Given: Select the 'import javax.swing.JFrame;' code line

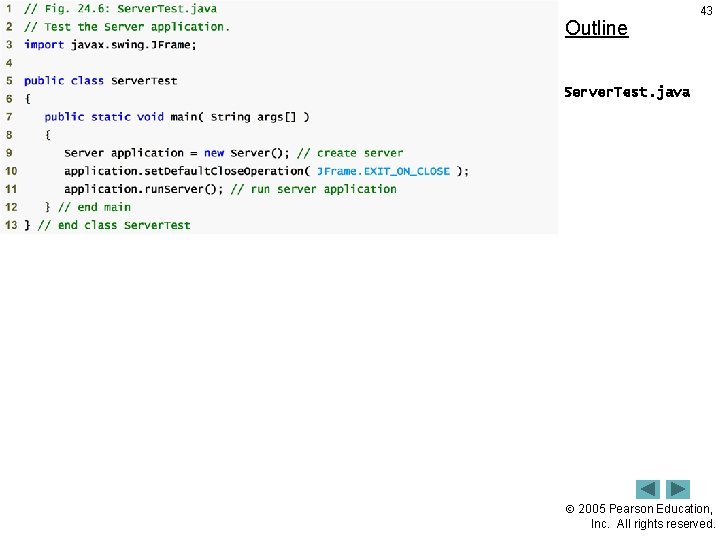Looking at the screenshot, I should [110, 45].
